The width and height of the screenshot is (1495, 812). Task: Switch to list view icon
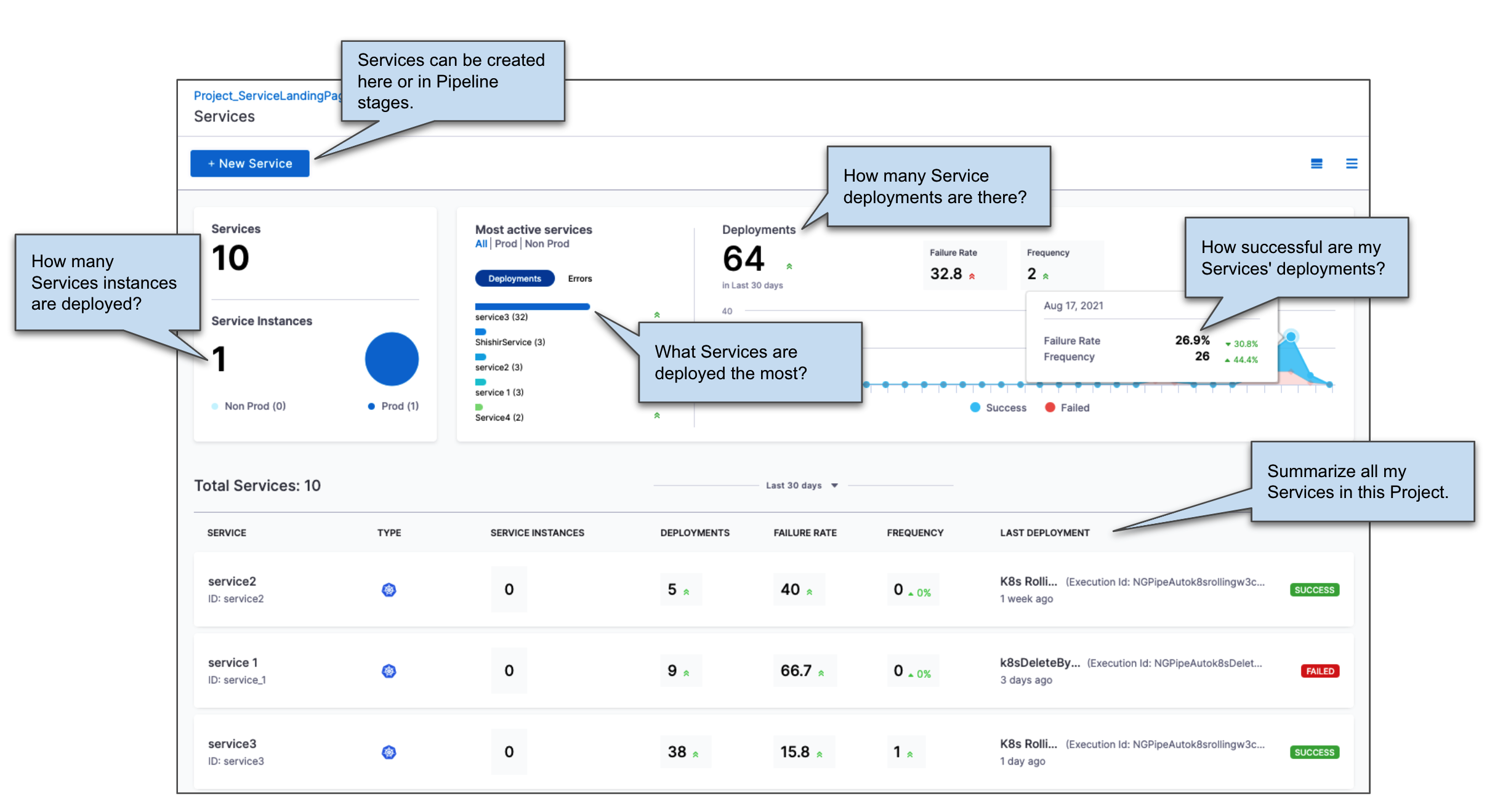1351,164
